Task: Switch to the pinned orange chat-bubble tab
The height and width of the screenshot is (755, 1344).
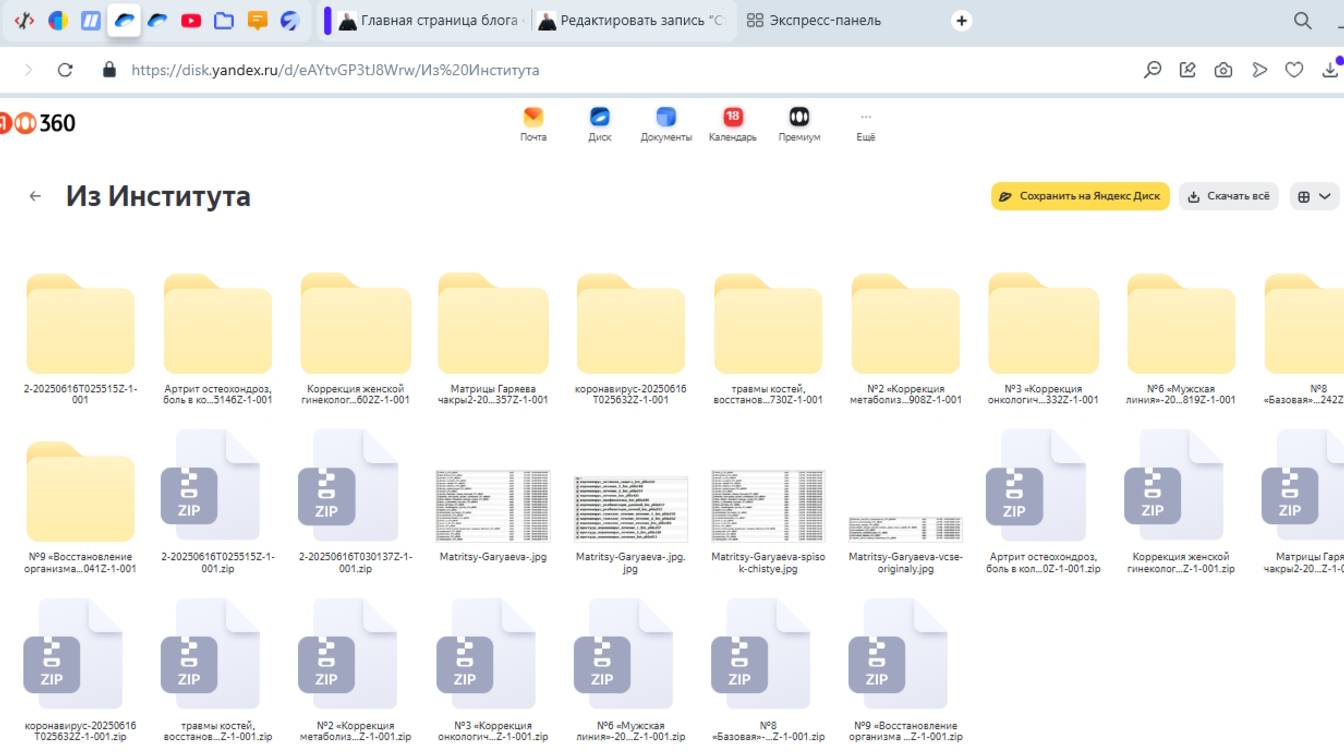Action: tap(257, 20)
